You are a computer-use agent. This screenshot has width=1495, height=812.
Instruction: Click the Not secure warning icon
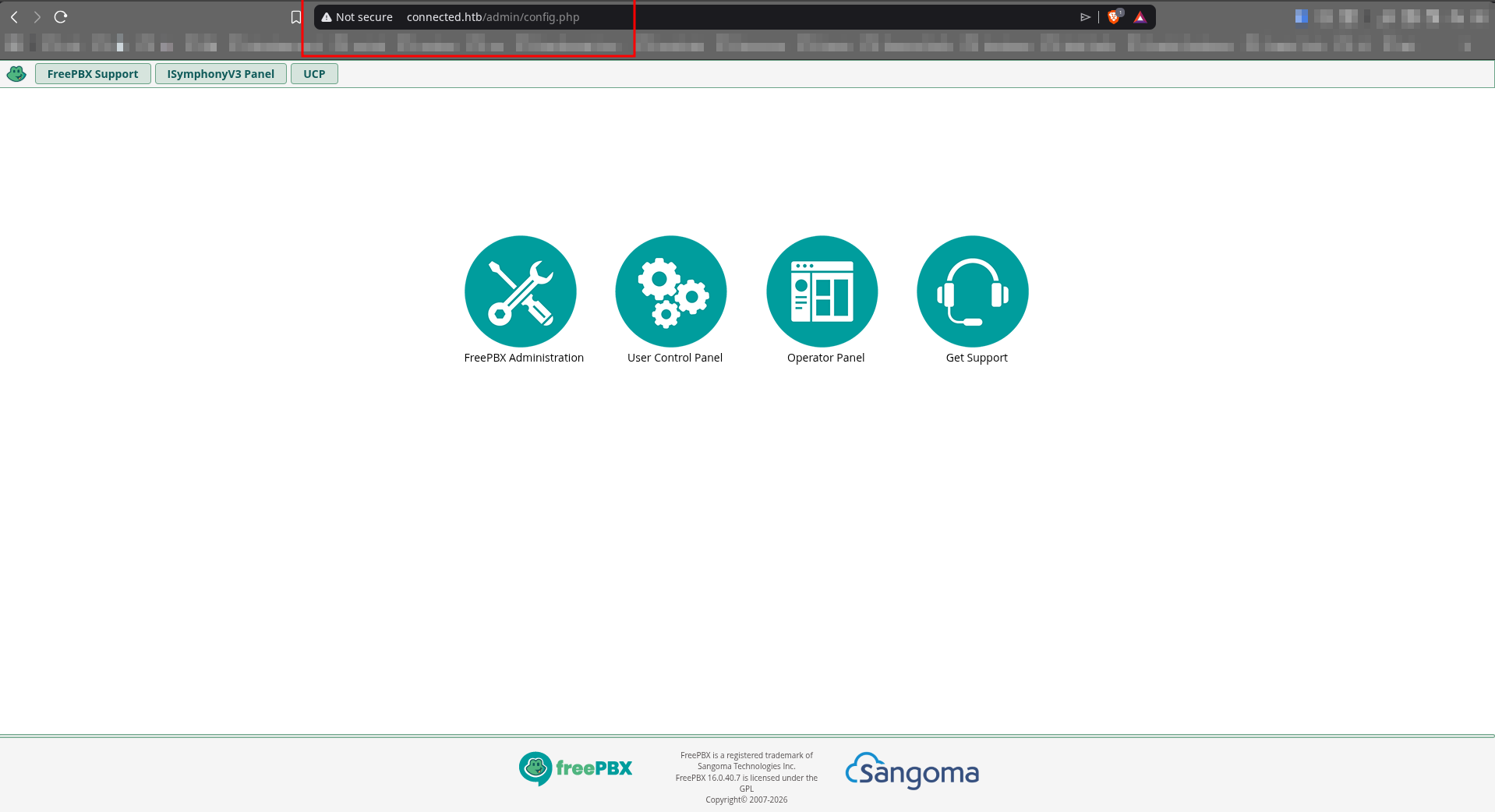(x=327, y=17)
